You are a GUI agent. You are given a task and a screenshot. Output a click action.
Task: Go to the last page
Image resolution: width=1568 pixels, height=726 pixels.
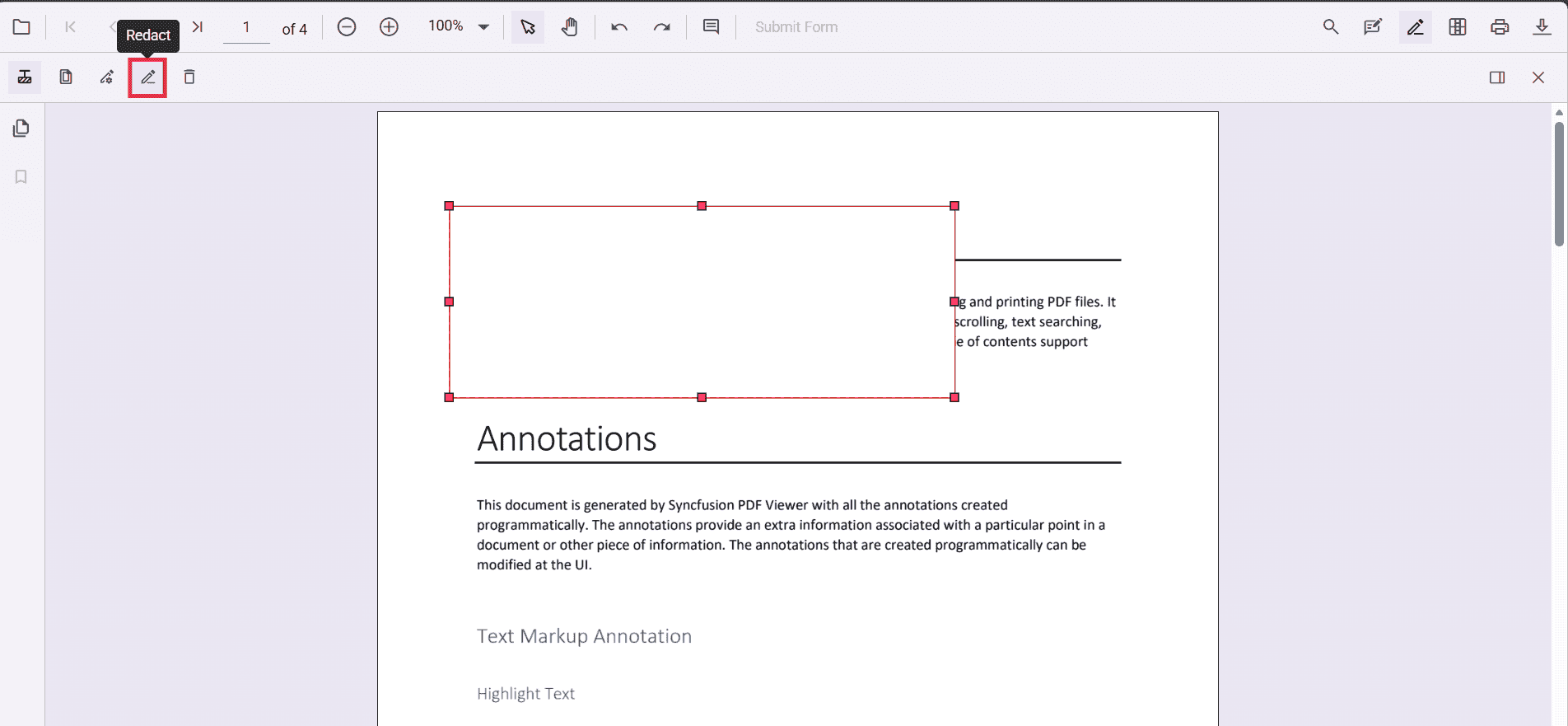point(198,27)
